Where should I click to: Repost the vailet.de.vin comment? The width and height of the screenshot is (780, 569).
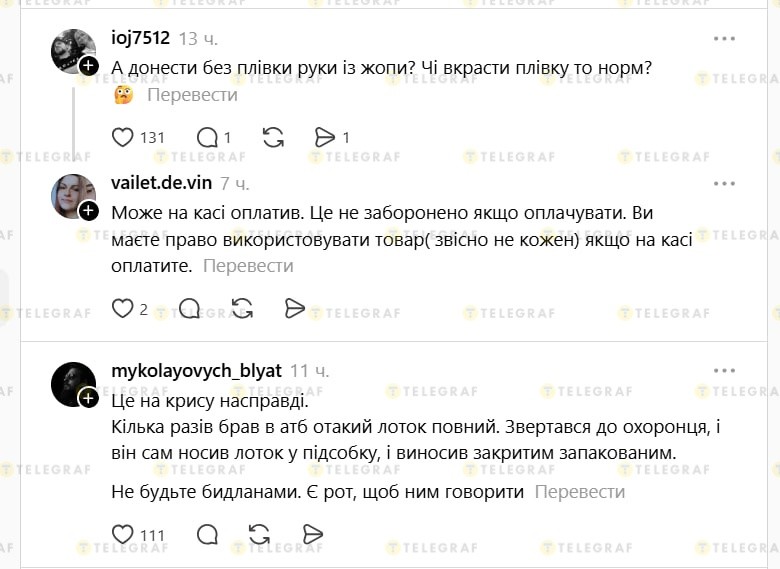click(242, 308)
